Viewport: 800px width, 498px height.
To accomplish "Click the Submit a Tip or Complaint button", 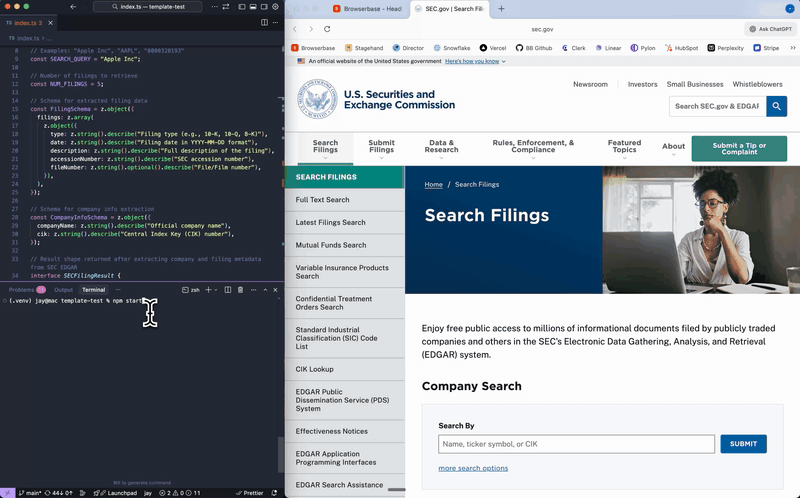I will coord(739,148).
